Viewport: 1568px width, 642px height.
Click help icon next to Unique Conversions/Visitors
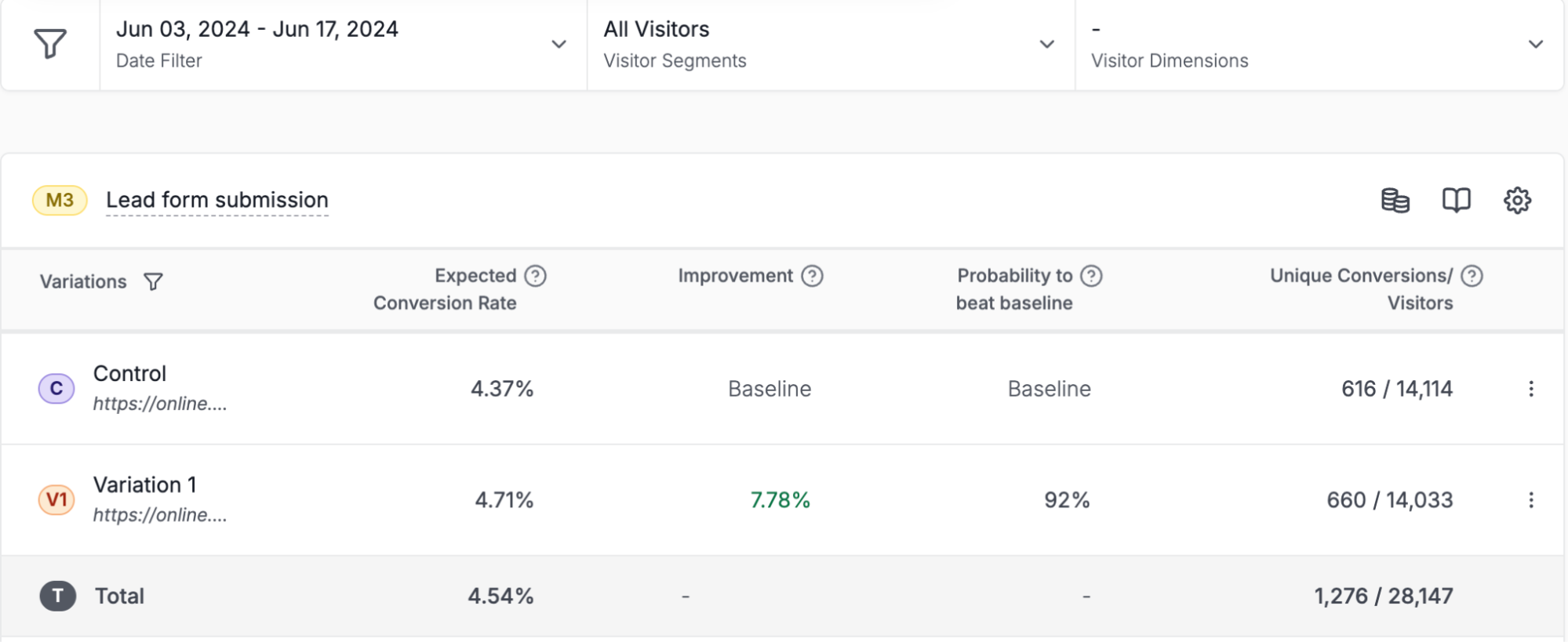1472,276
